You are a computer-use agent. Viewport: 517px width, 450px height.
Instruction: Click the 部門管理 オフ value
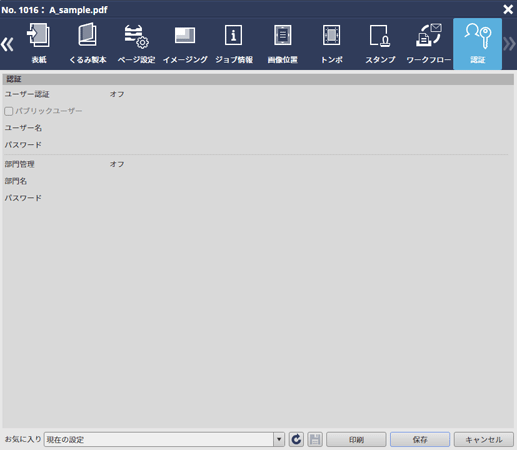tap(117, 164)
